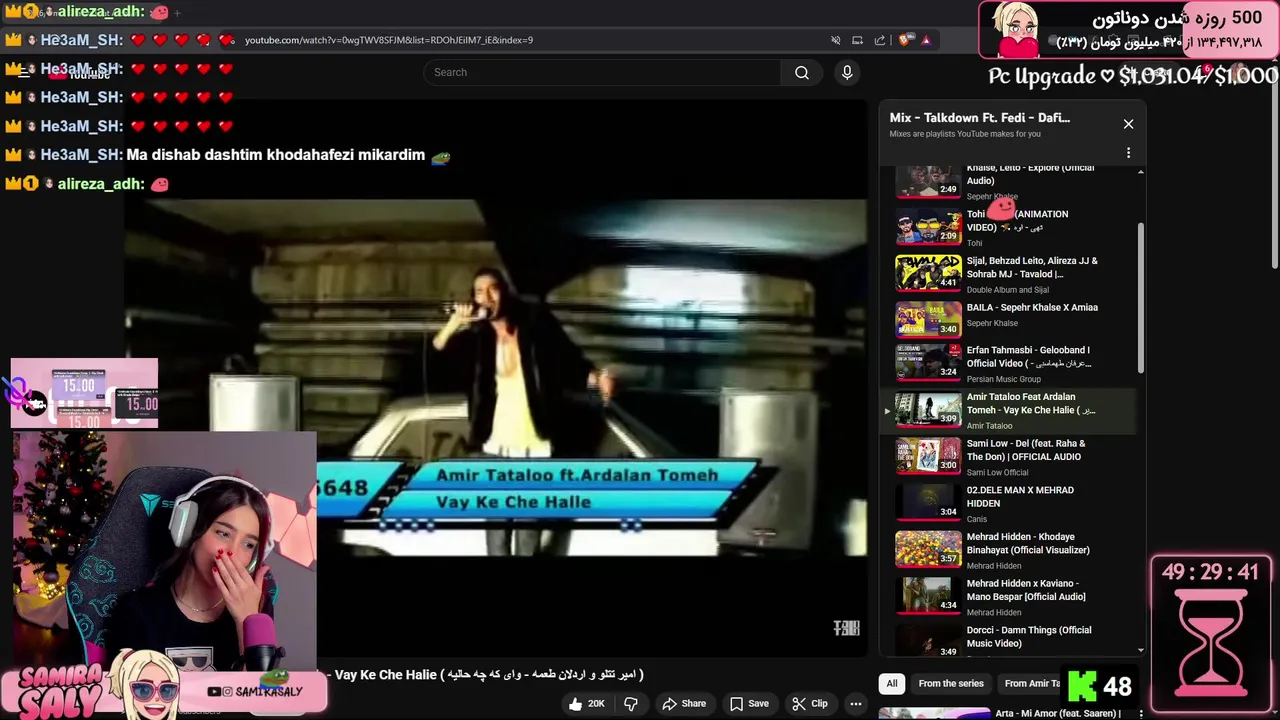Click the muted-tab speaker icon in address bar
The height and width of the screenshot is (720, 1280).
836,40
